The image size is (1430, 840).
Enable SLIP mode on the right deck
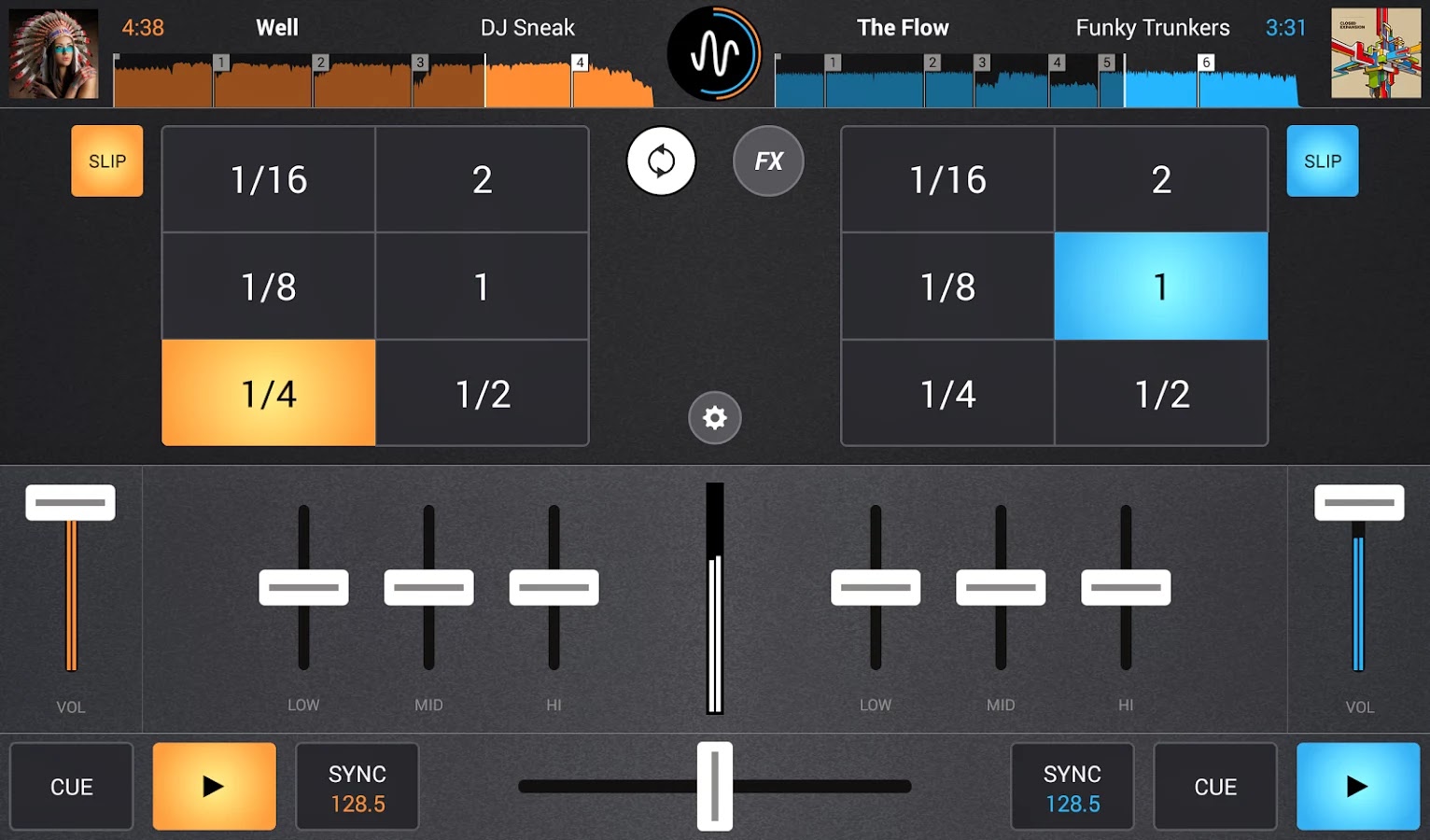point(1322,161)
